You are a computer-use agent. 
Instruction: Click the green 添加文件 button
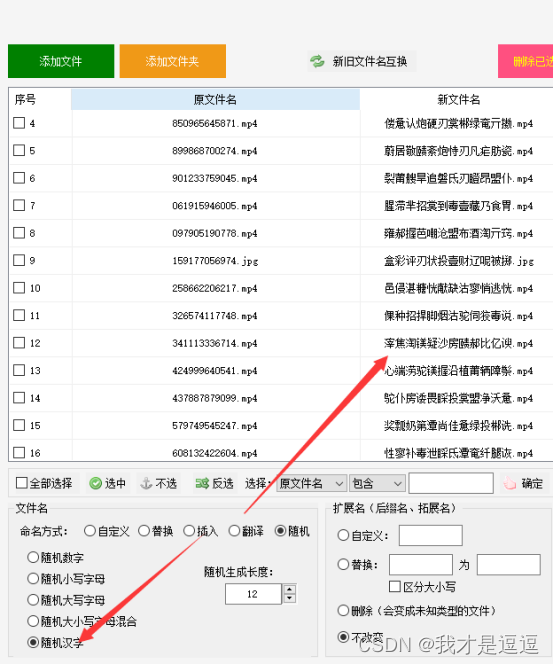pos(61,61)
